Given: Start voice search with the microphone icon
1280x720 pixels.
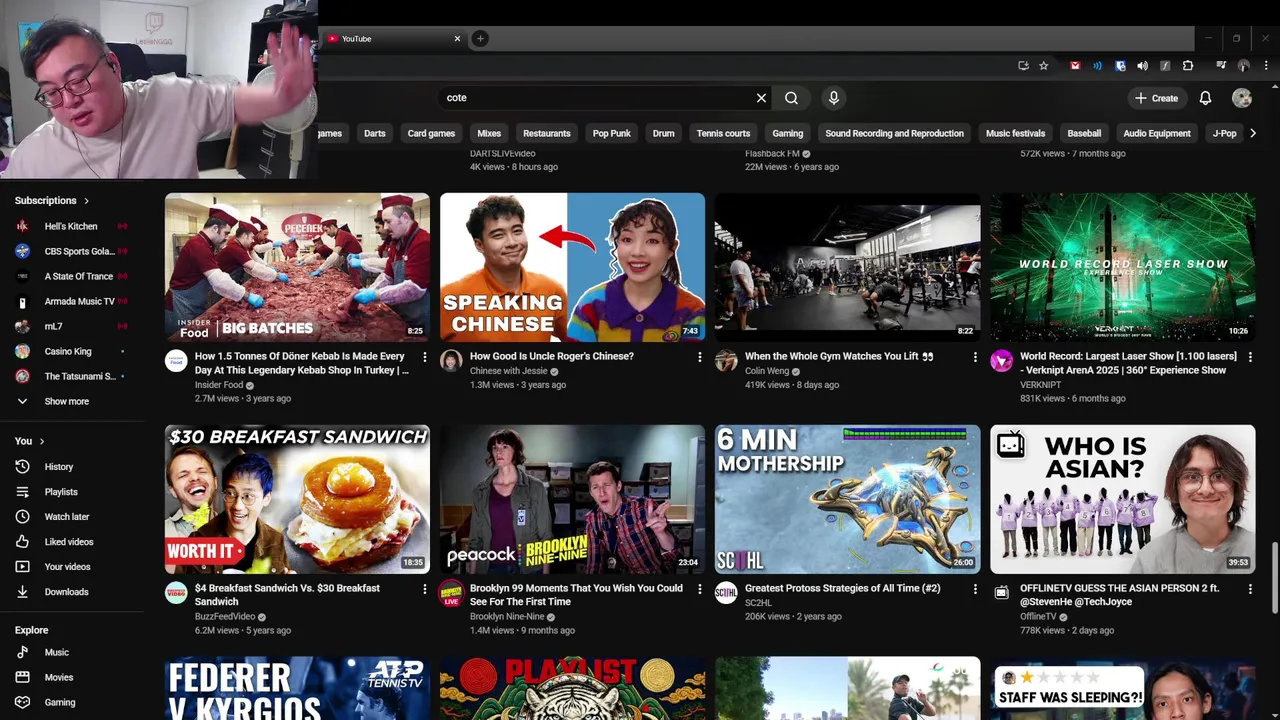Looking at the screenshot, I should tap(833, 98).
